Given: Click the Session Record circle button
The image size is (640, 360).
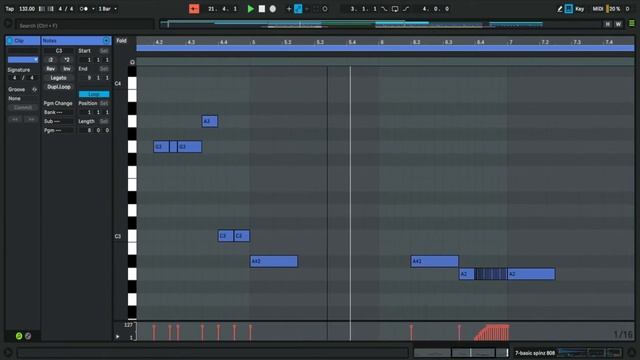Looking at the screenshot, I should pyautogui.click(x=325, y=9).
